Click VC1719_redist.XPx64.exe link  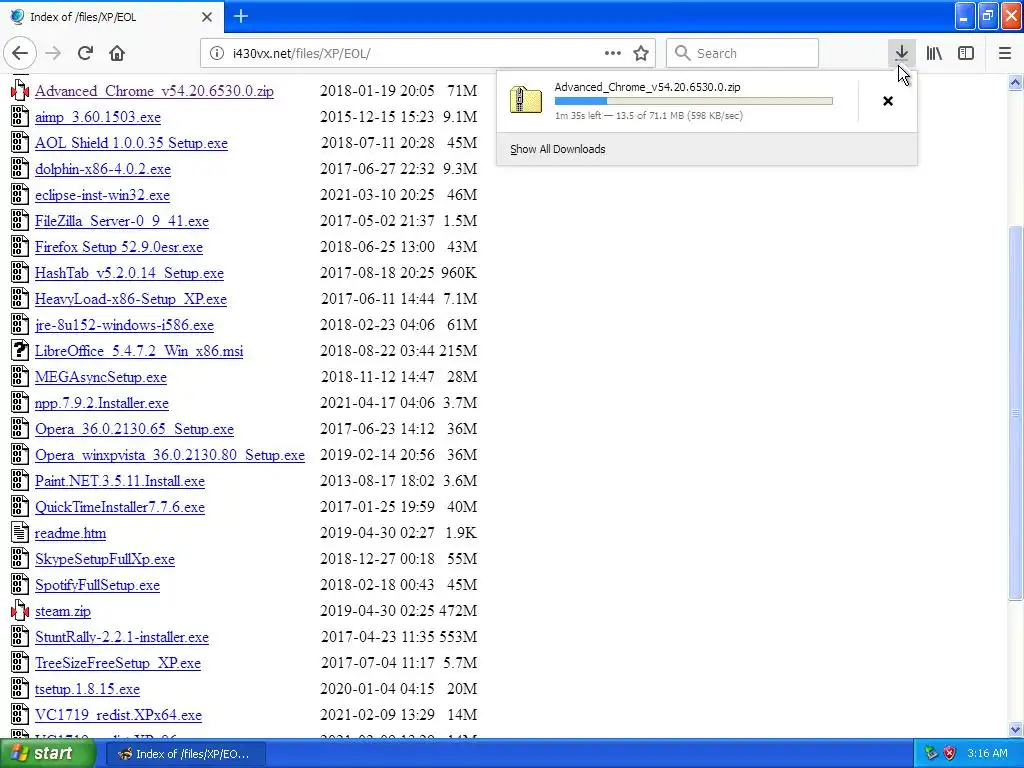118,715
